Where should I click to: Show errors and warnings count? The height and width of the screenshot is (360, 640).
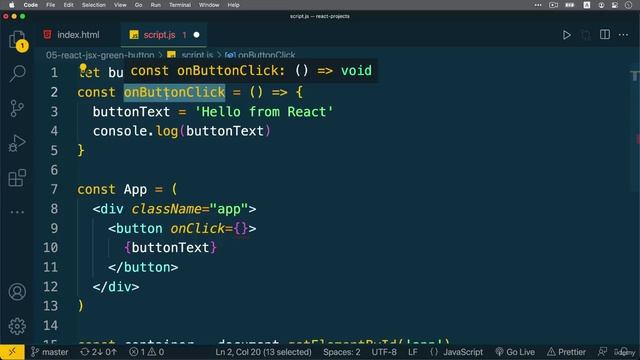coord(147,352)
